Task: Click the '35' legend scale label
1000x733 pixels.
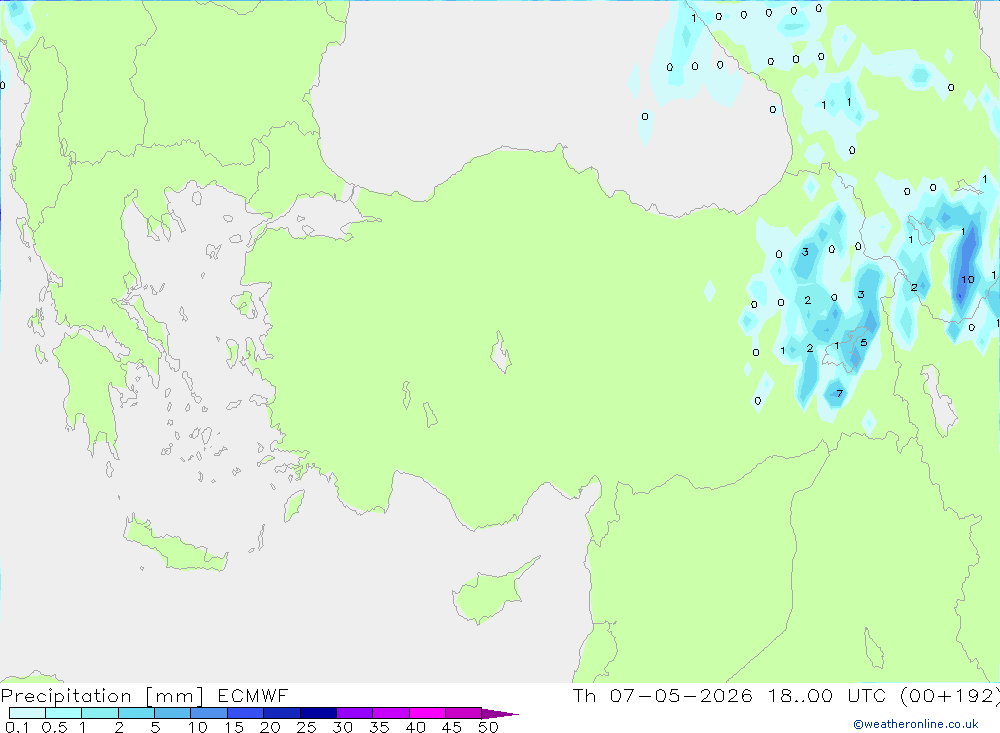Action: coord(379,727)
